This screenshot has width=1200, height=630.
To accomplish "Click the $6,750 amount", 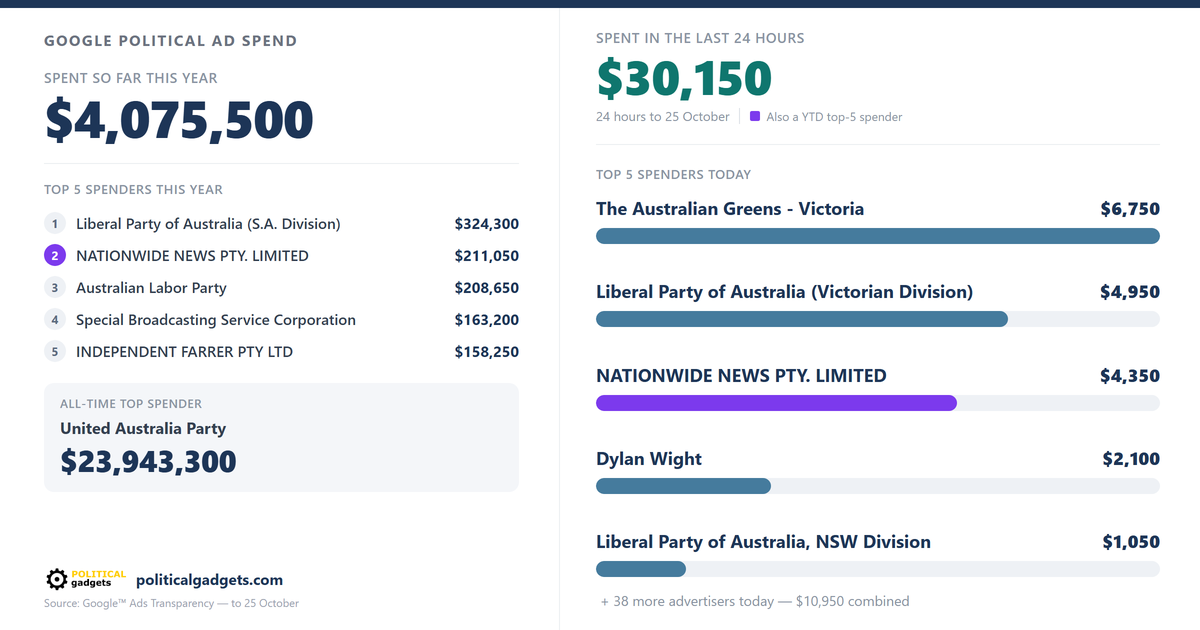I will [1130, 209].
